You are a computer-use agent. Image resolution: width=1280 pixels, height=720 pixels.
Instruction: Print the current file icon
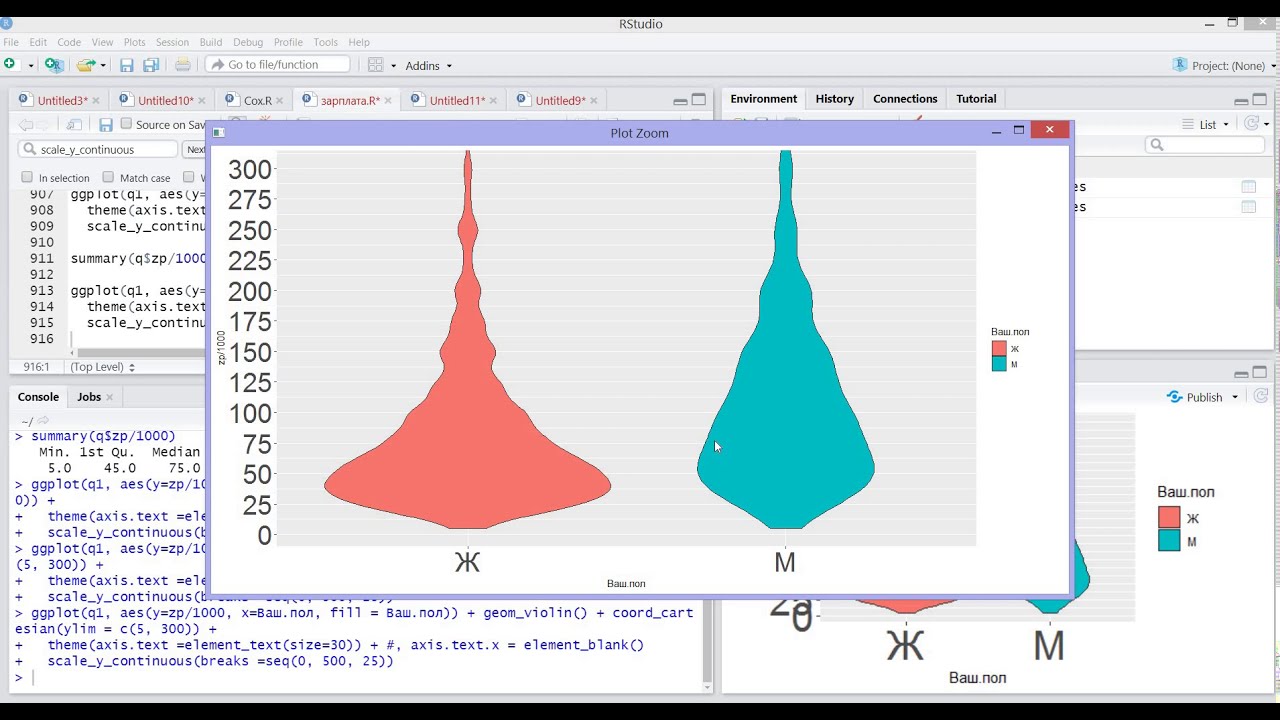(x=183, y=65)
